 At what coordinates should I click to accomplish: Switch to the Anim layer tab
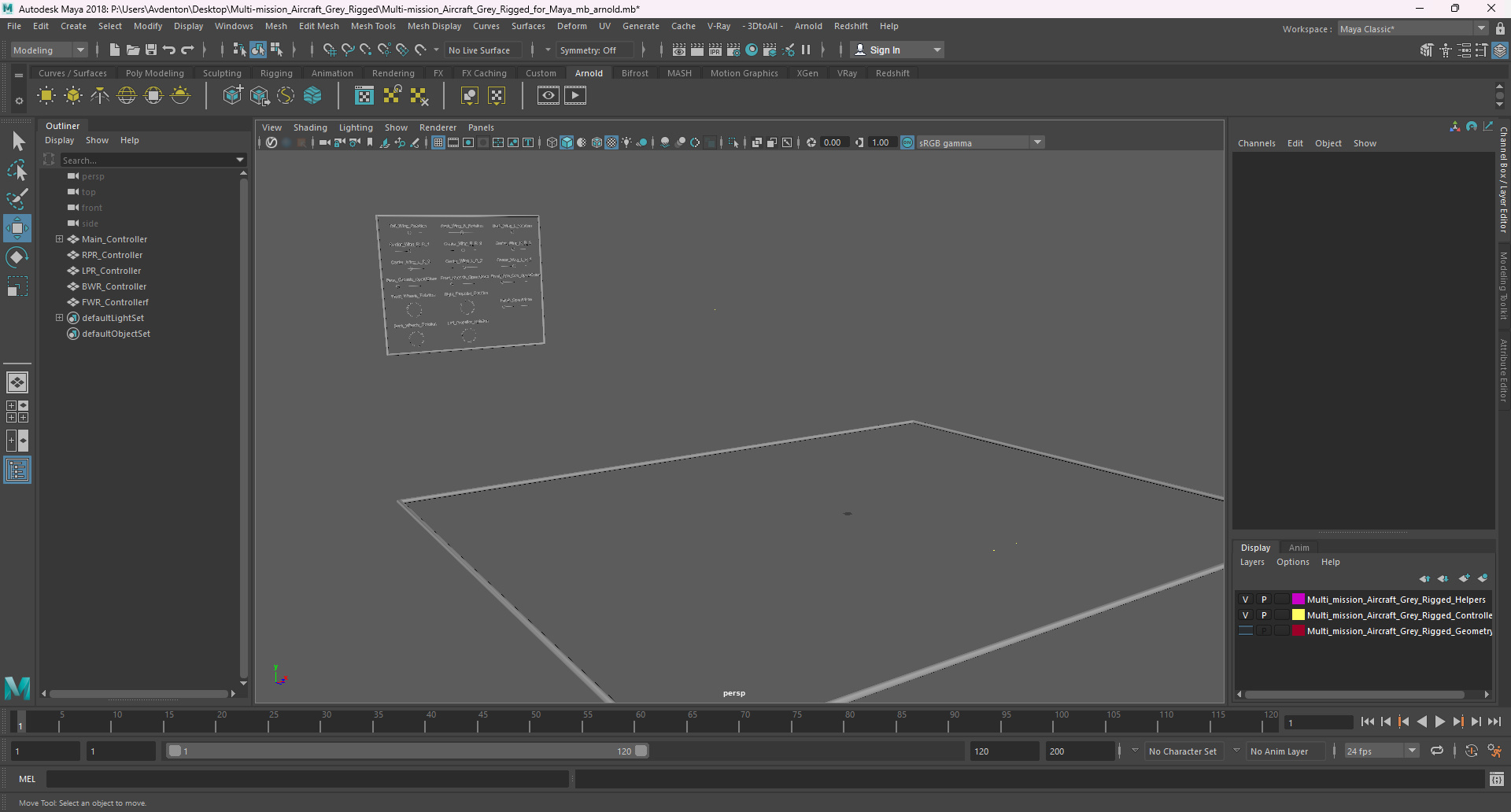tap(1299, 548)
